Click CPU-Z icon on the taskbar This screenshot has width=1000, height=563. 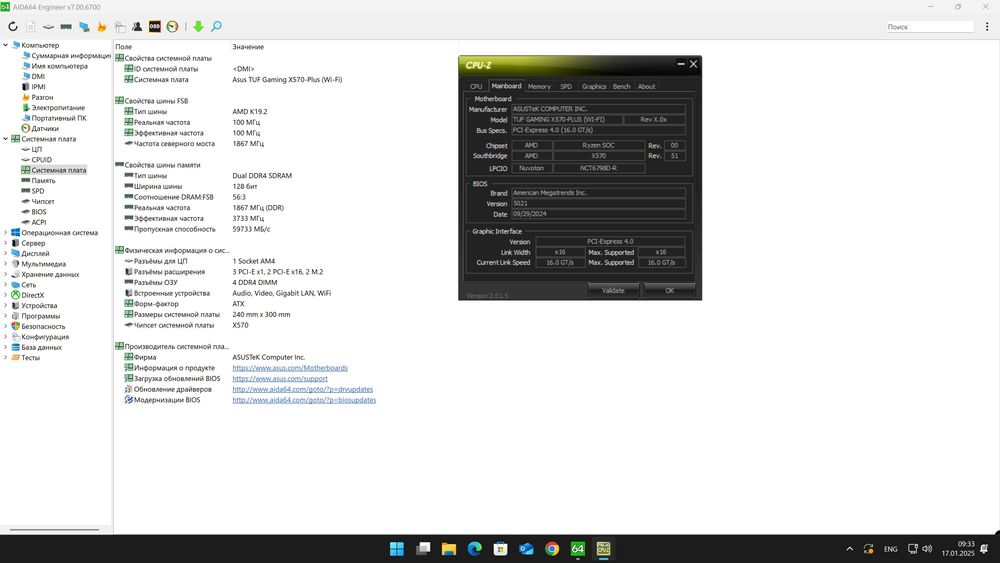603,549
